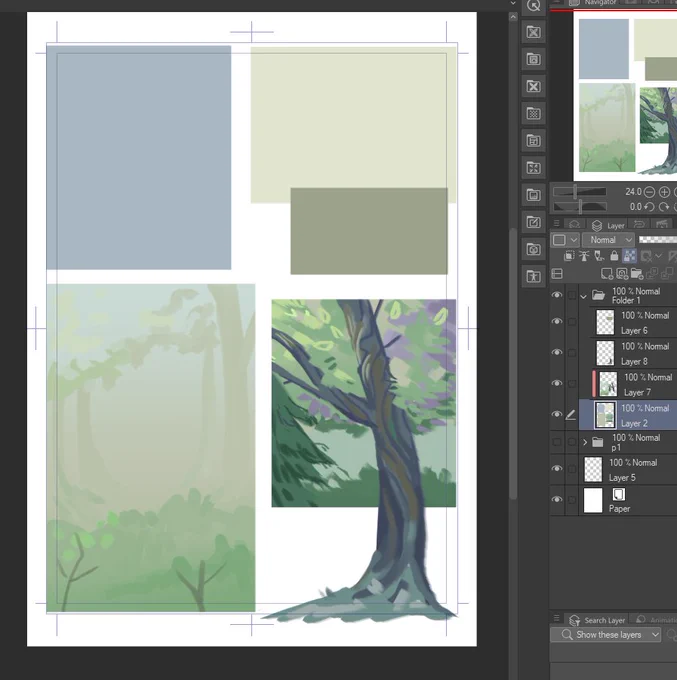Select the Layer 7 row
The height and width of the screenshot is (680, 677).
click(x=628, y=383)
